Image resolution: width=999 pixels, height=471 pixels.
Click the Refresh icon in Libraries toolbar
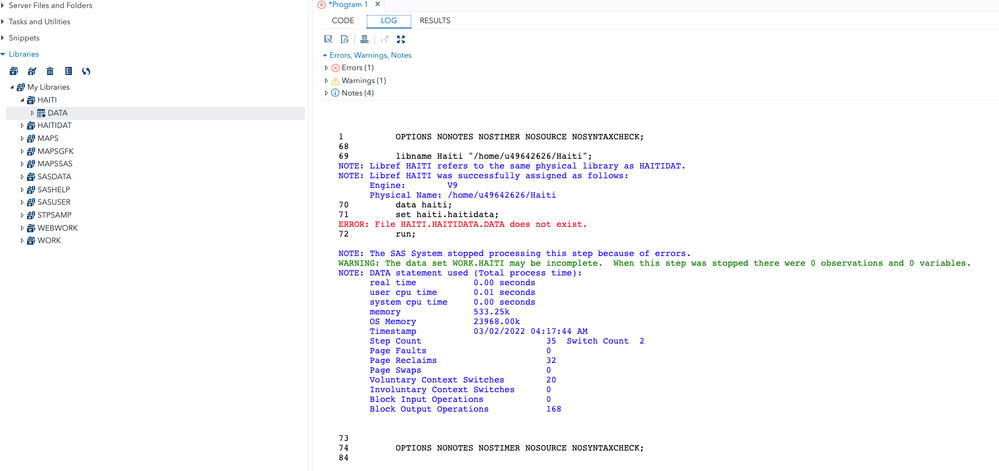pos(86,71)
